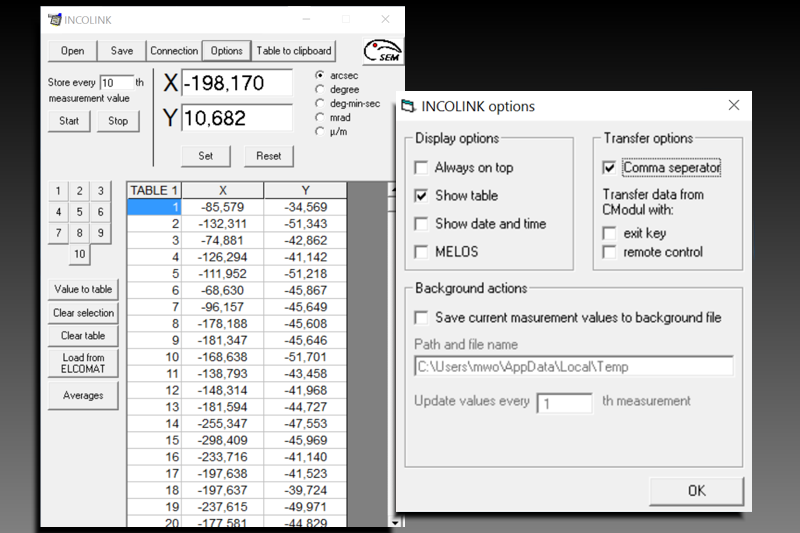Click the Open button
Viewport: 800px width, 533px height.
tap(72, 51)
